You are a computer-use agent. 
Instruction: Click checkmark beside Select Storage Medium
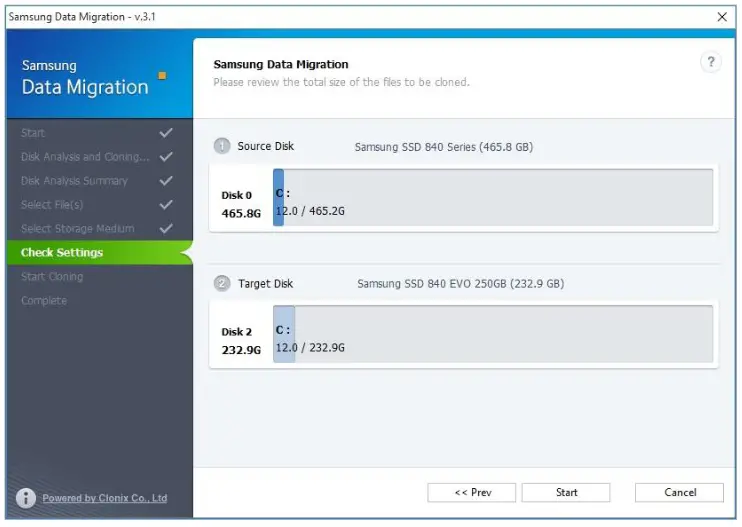pos(166,228)
